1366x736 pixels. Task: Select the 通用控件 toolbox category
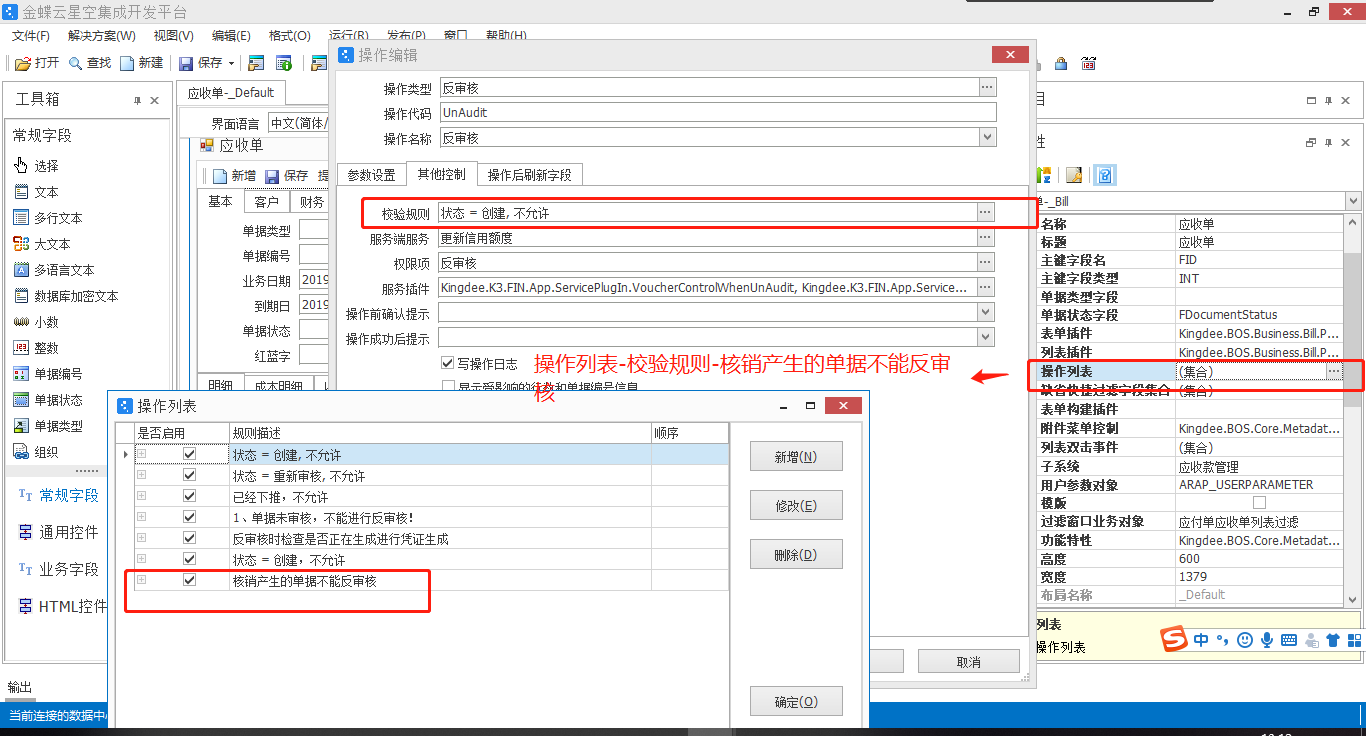click(x=58, y=532)
